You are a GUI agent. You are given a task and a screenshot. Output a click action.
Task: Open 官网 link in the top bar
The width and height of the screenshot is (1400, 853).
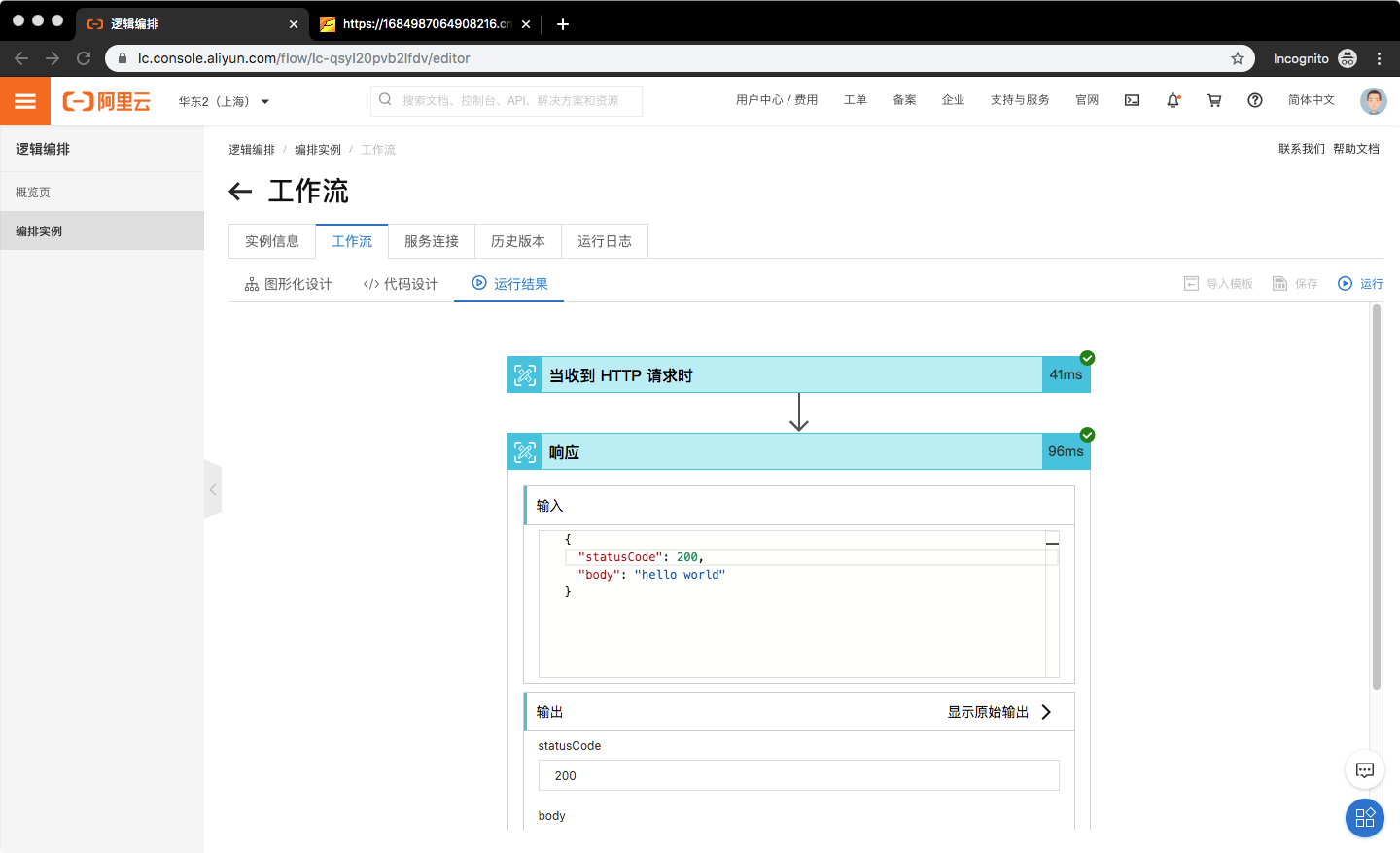pyautogui.click(x=1087, y=100)
